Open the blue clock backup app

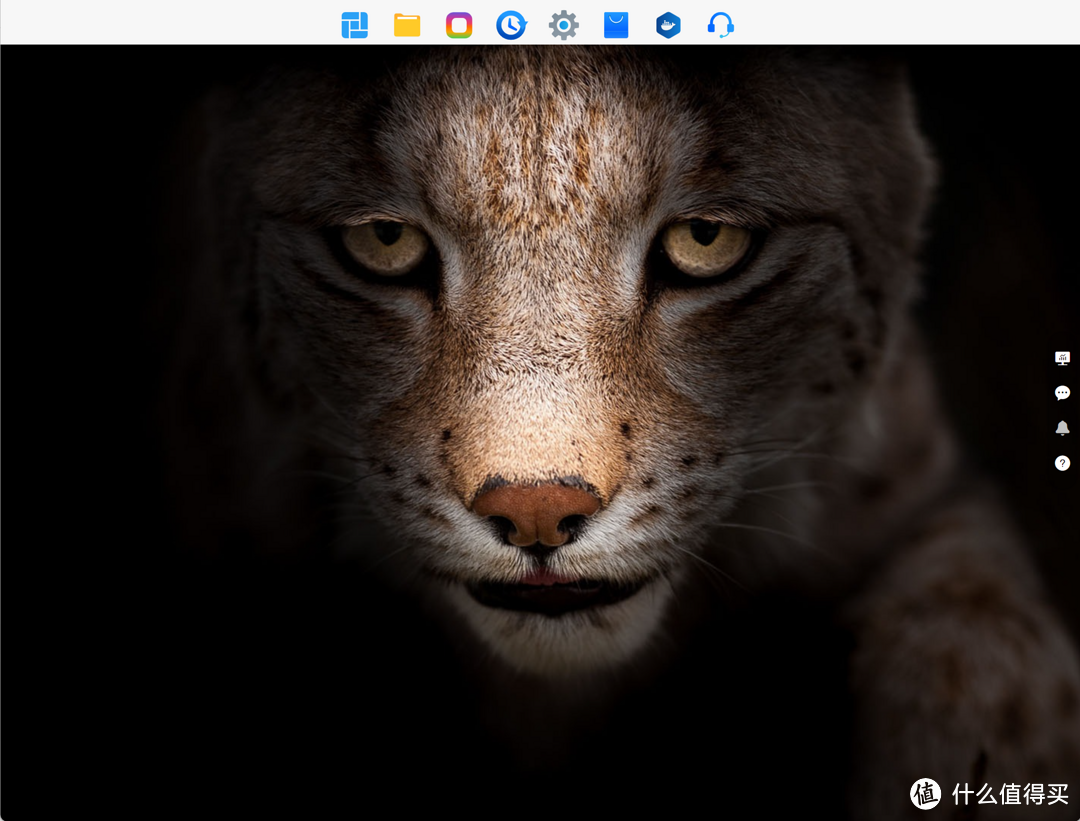click(x=511, y=25)
